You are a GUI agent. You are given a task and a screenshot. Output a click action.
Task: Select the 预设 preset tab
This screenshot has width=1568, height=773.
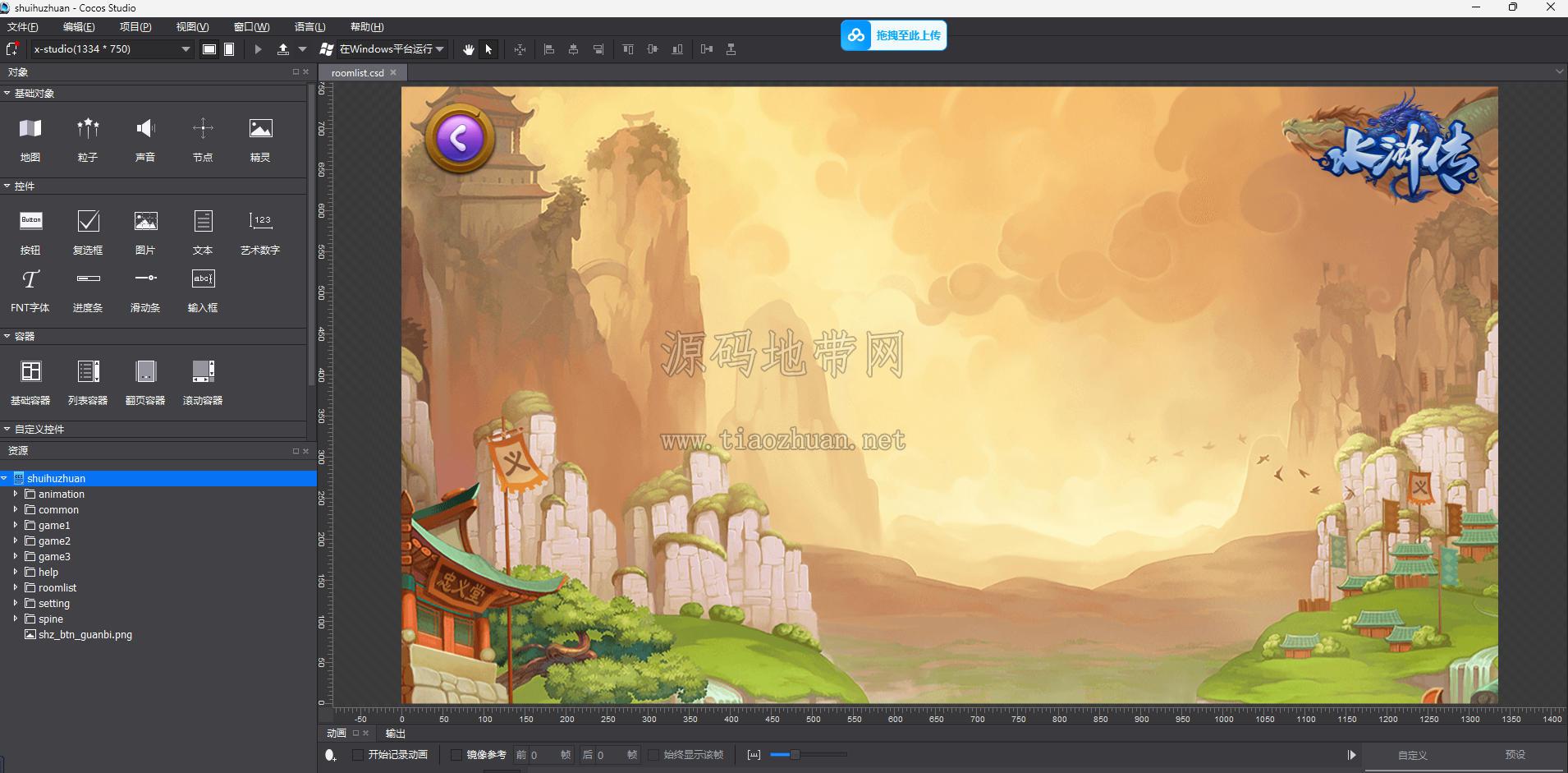pyautogui.click(x=1515, y=755)
